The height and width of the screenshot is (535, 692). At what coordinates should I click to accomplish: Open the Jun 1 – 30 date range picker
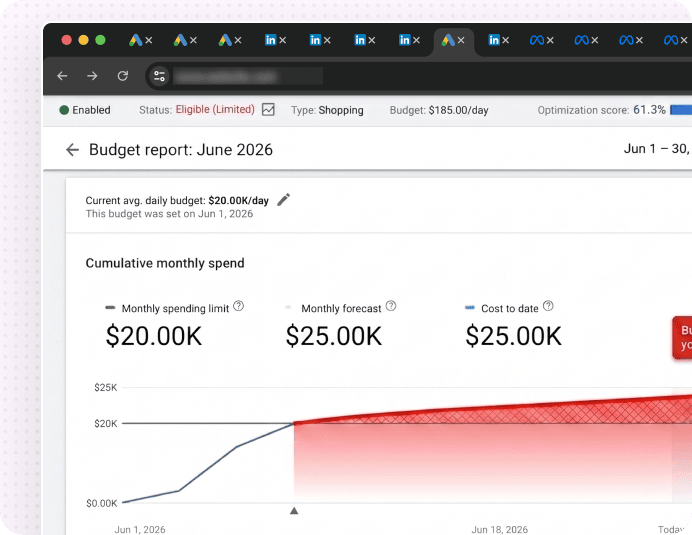tap(658, 149)
